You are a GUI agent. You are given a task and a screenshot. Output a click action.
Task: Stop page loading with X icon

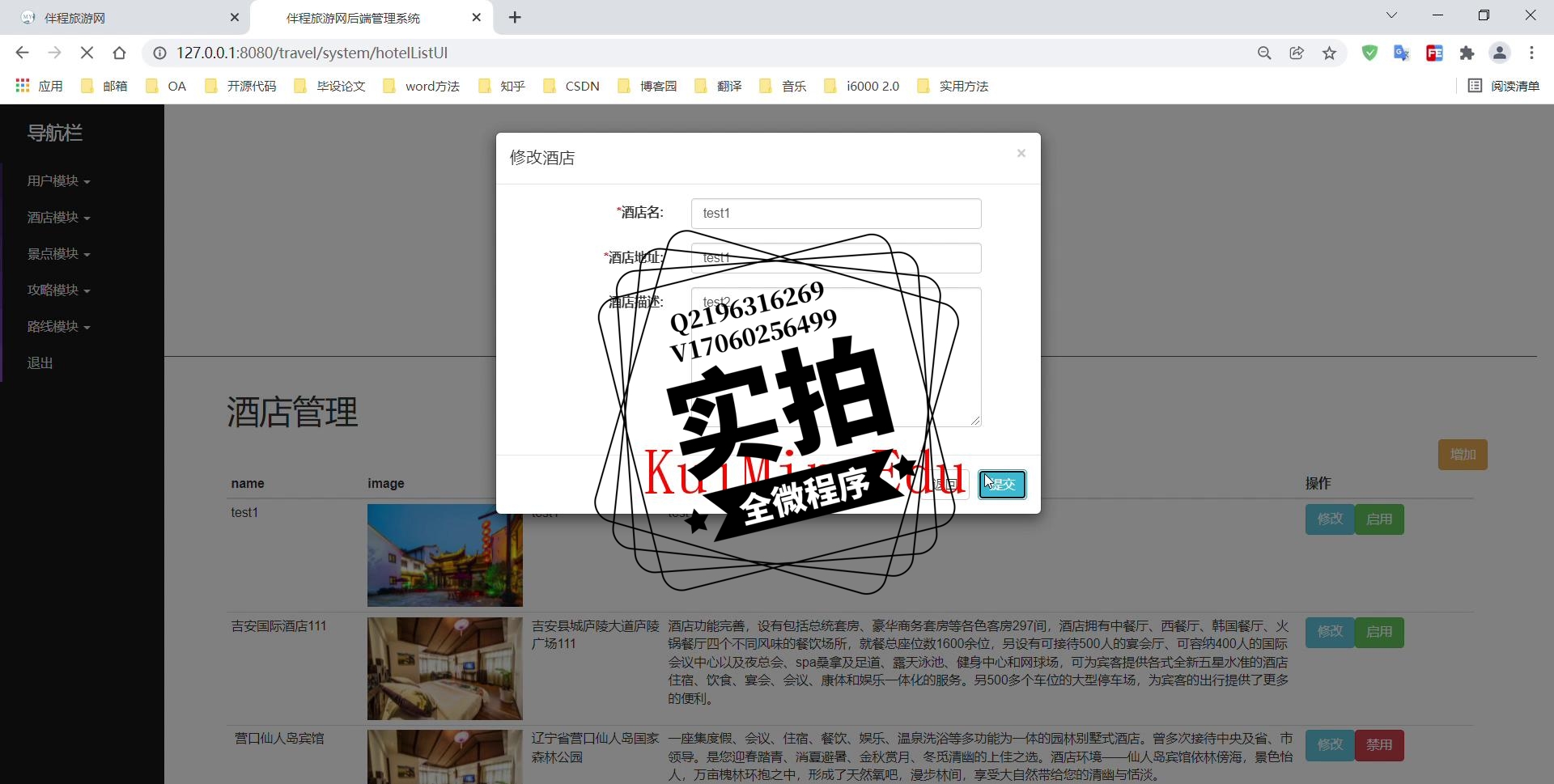87,53
